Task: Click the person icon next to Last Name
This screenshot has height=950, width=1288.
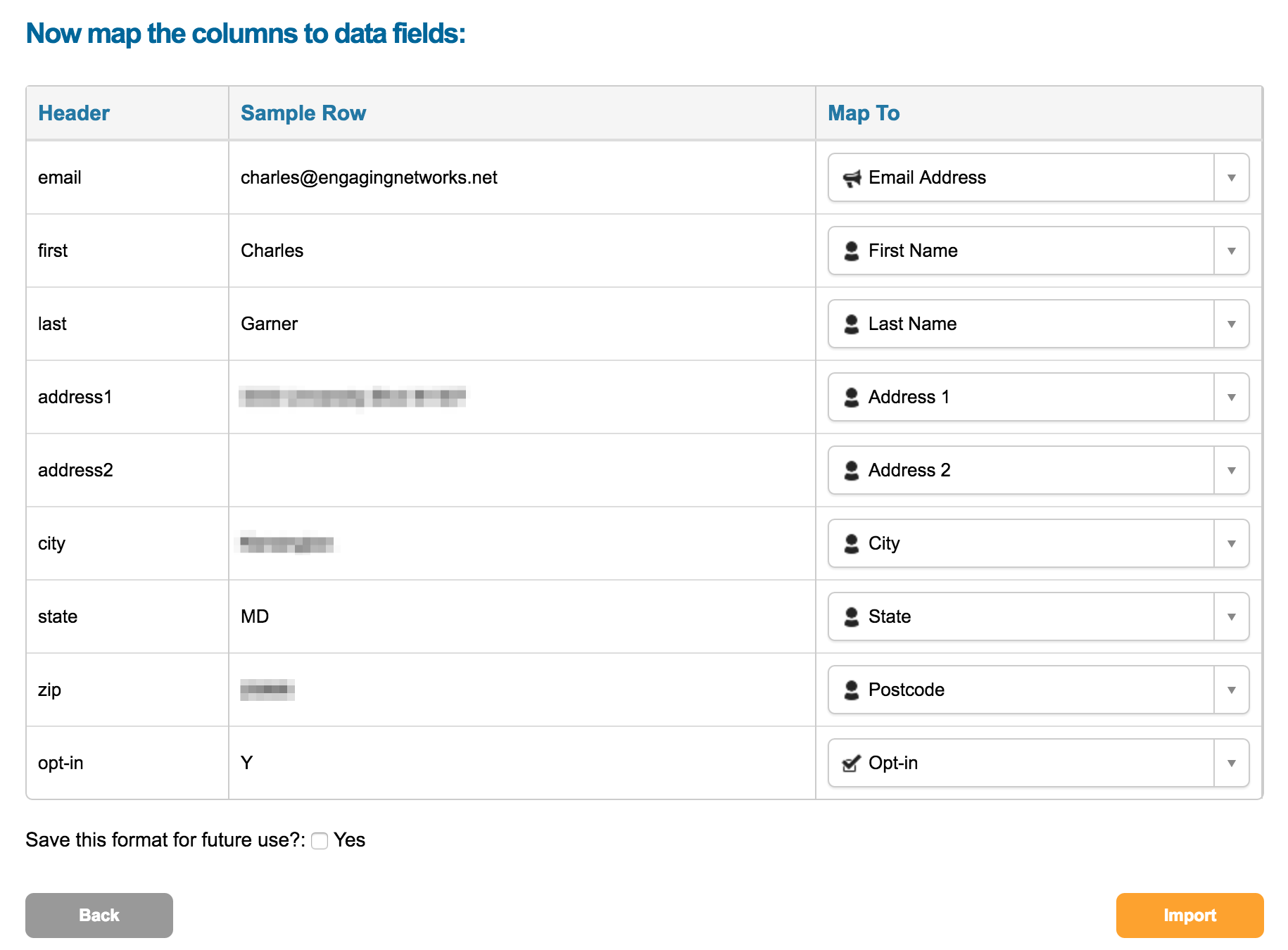Action: point(852,324)
